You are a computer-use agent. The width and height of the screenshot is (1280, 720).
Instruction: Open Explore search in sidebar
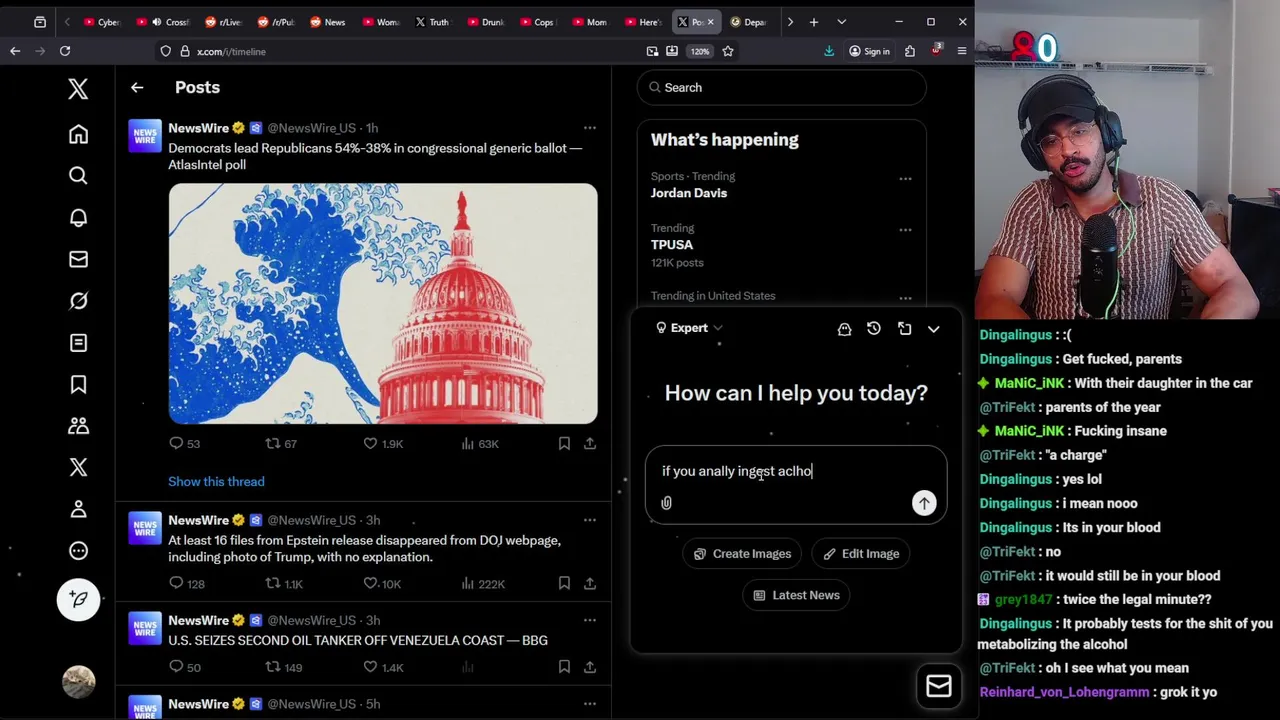78,176
